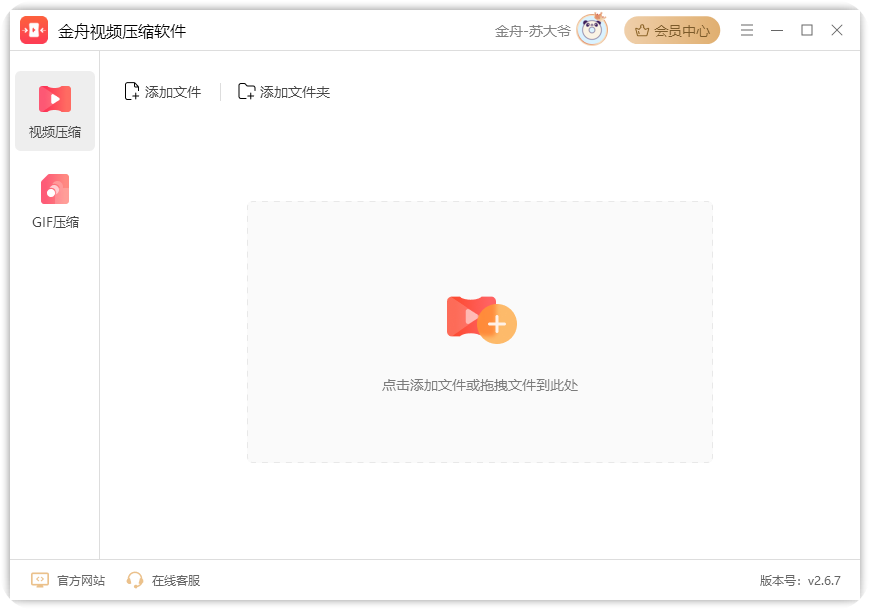Maximize the application window
Screen dimensions: 870x610
point(807,30)
